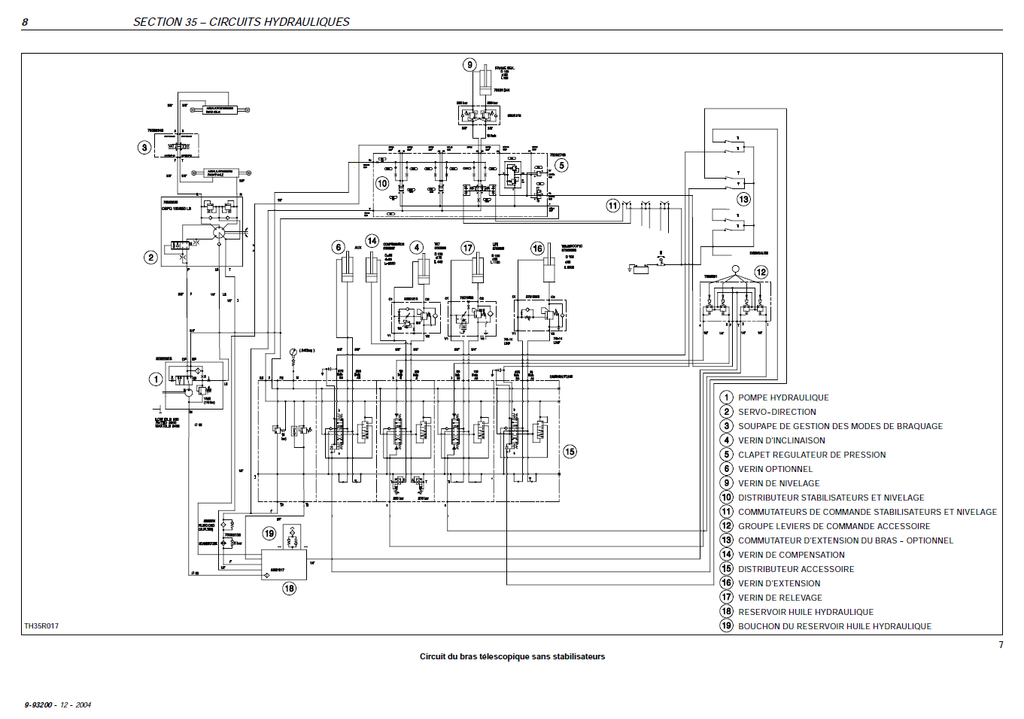The height and width of the screenshot is (719, 1024).
Task: Select legend entry VERIN DE NIVELAGE
Action: [778, 483]
